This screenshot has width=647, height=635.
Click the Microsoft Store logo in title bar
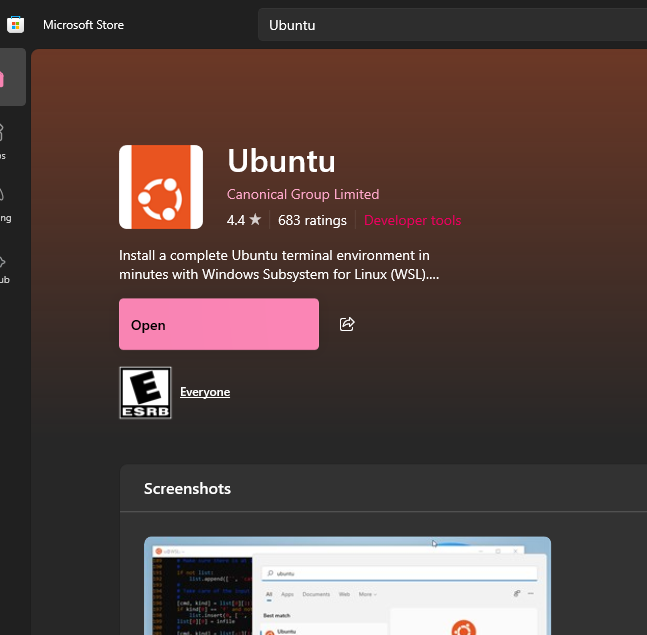tap(15, 25)
